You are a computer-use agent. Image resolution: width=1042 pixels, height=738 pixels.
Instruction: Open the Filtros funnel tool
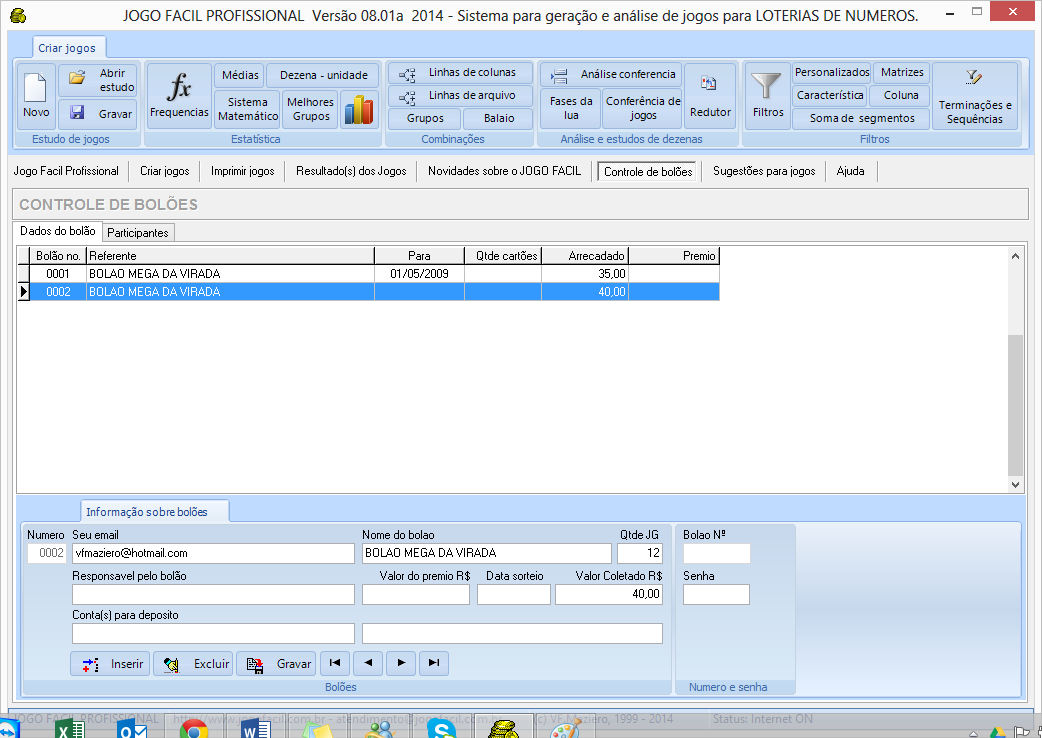pos(768,97)
